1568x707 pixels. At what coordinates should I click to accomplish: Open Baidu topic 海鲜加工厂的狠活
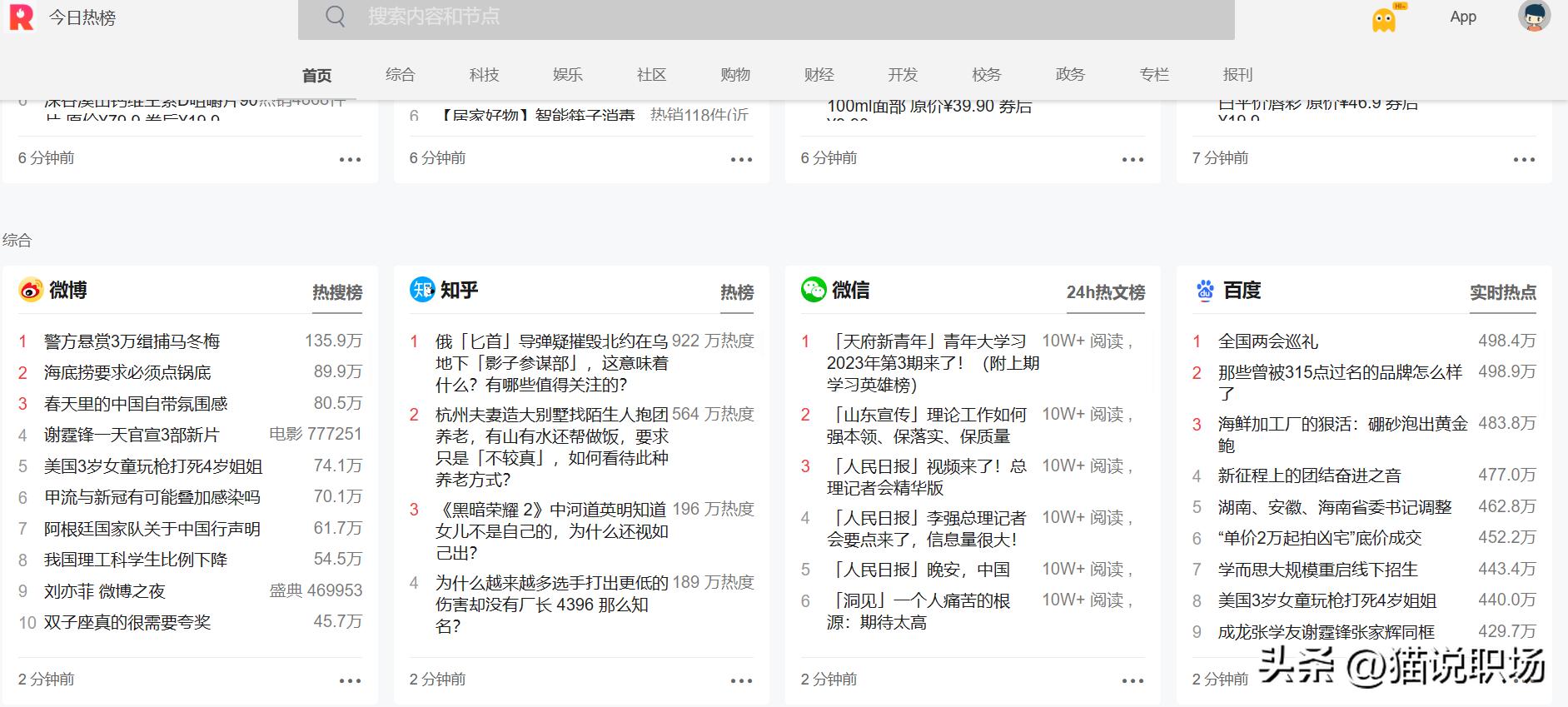tap(1342, 434)
